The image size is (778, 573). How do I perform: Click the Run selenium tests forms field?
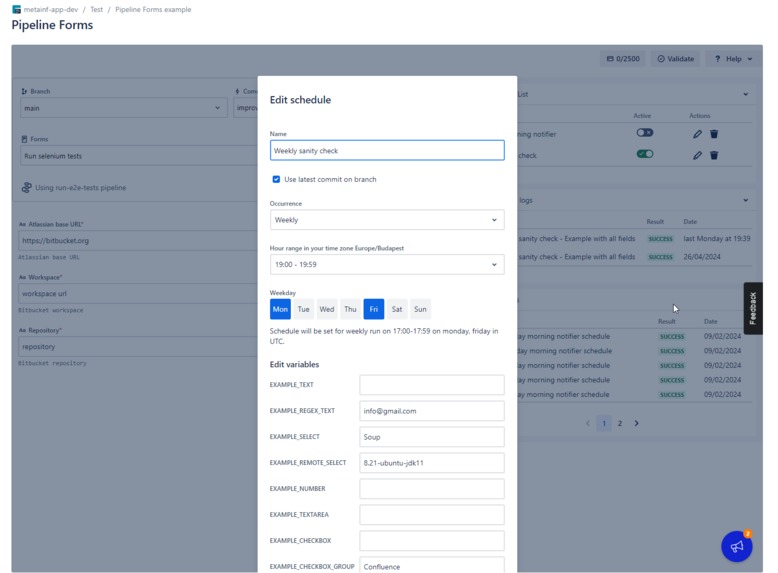[x=139, y=156]
